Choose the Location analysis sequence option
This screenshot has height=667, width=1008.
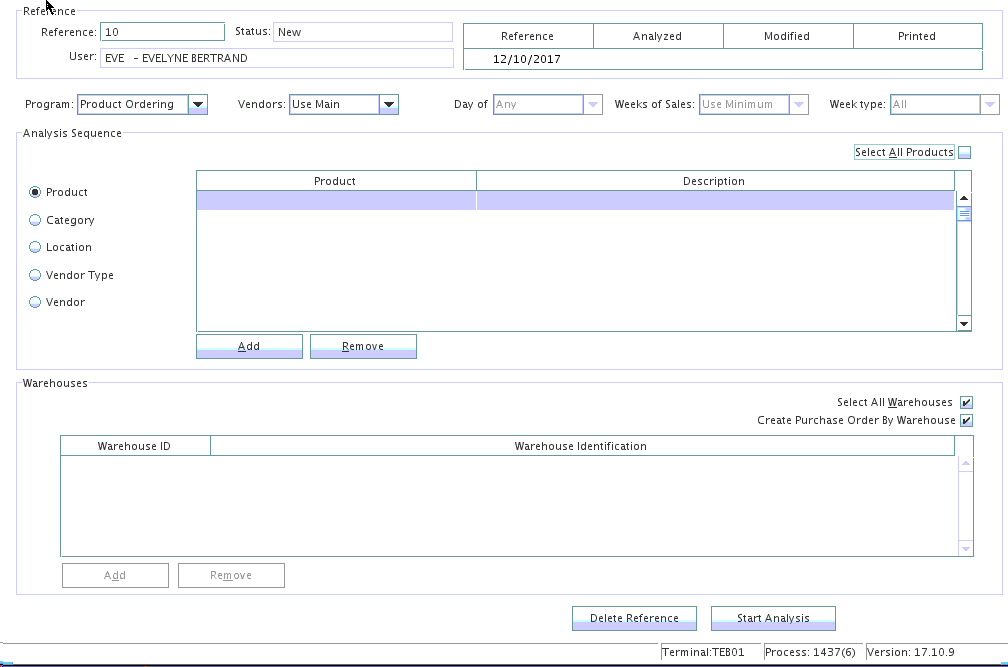tap(35, 247)
